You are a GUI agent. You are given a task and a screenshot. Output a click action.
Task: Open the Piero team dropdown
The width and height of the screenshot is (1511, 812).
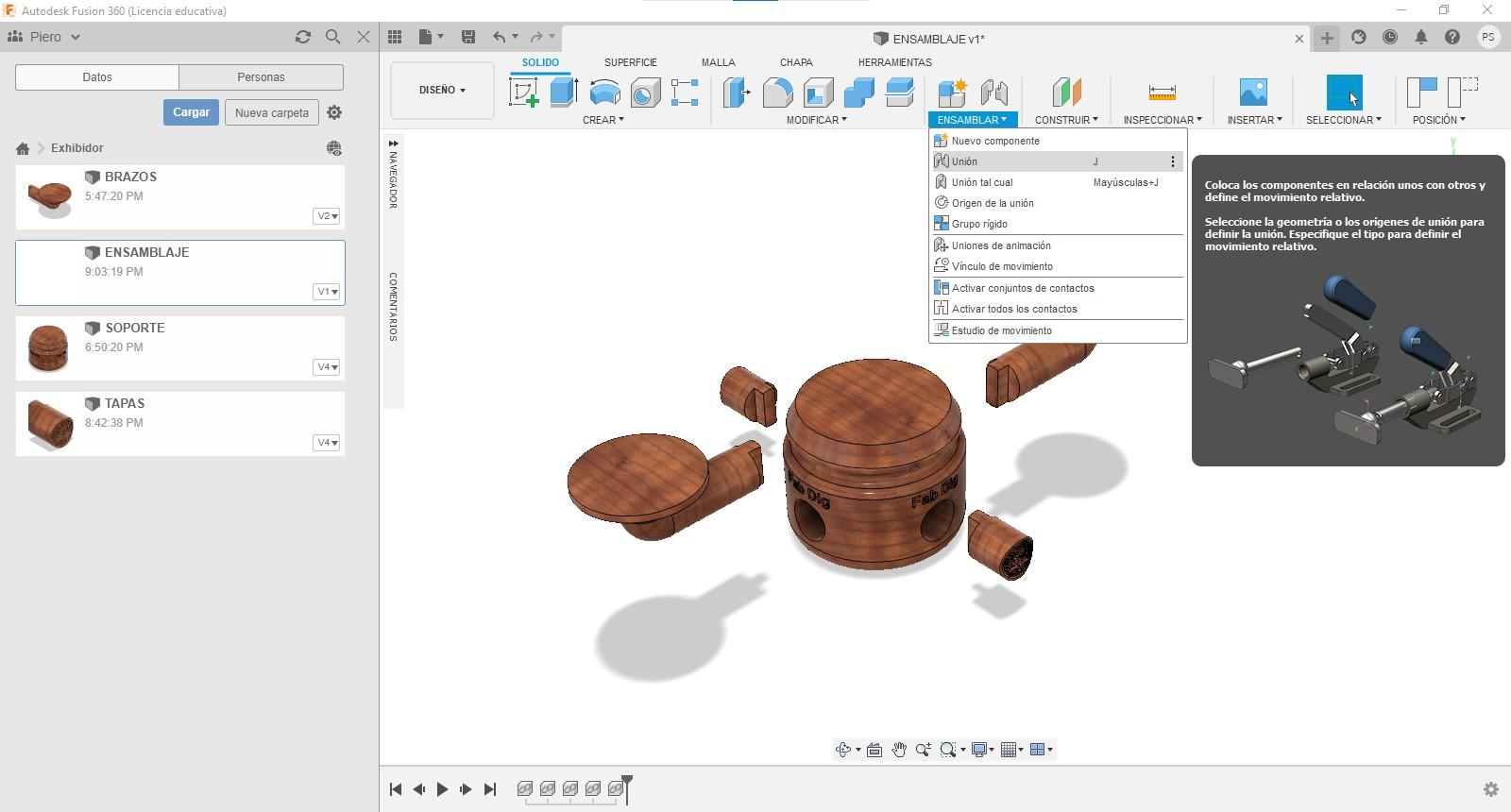click(44, 37)
